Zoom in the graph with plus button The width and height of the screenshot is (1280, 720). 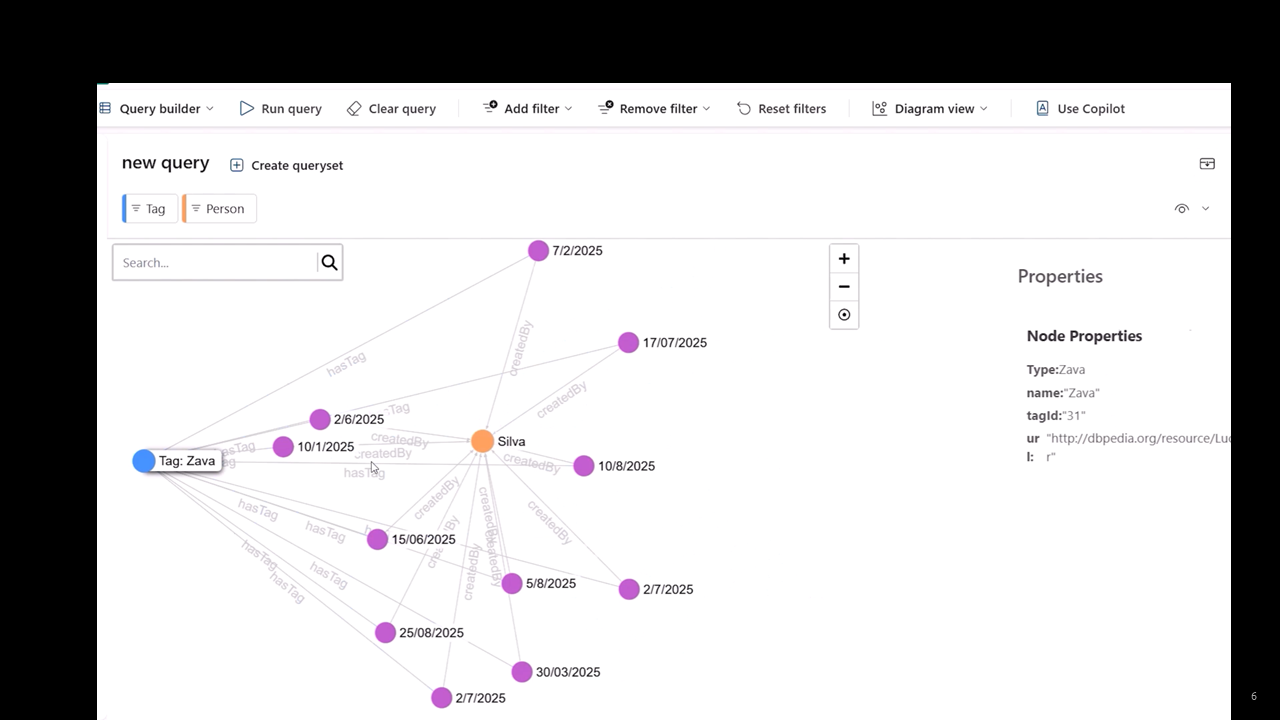pos(844,259)
